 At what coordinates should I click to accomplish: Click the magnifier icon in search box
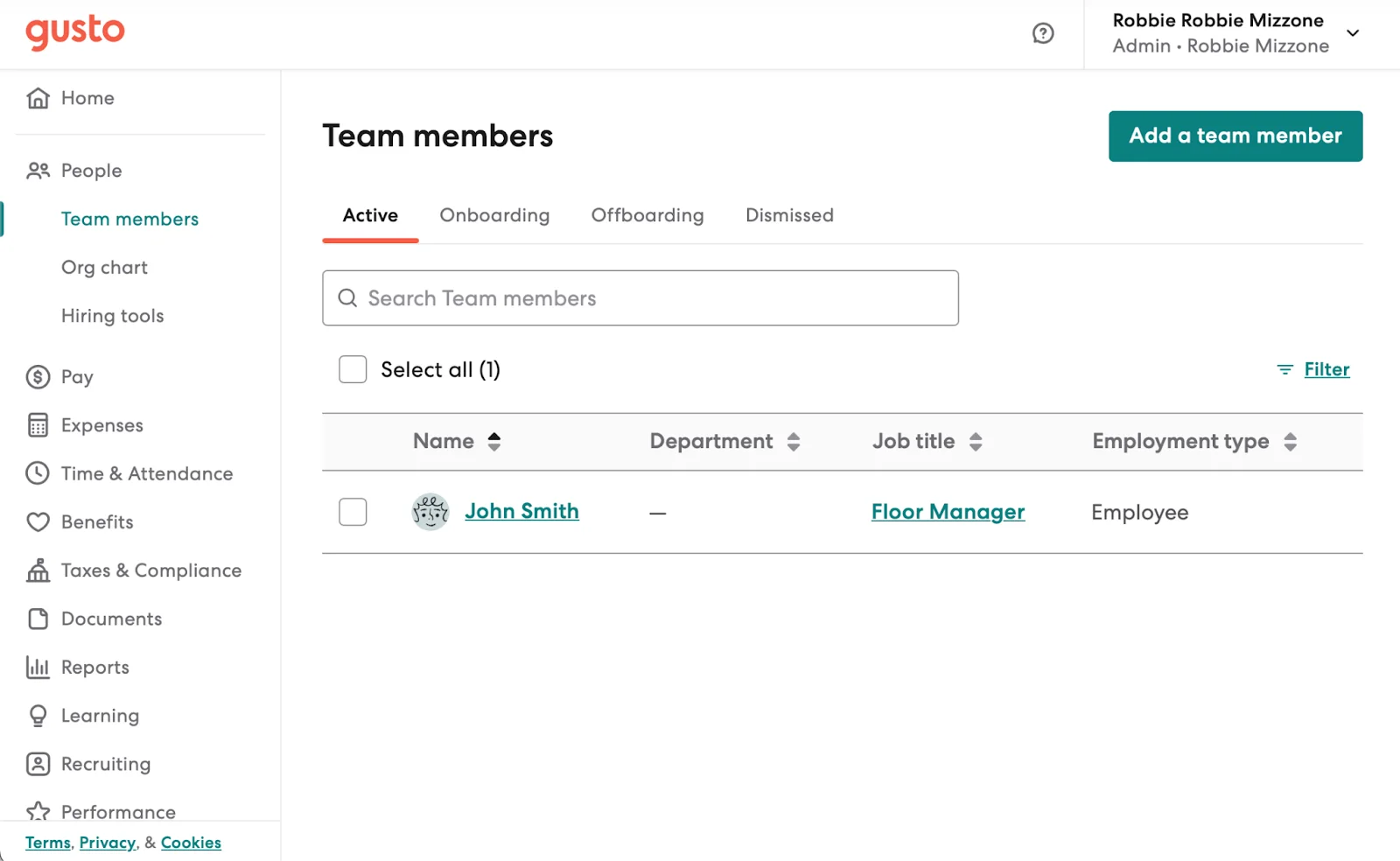[347, 298]
